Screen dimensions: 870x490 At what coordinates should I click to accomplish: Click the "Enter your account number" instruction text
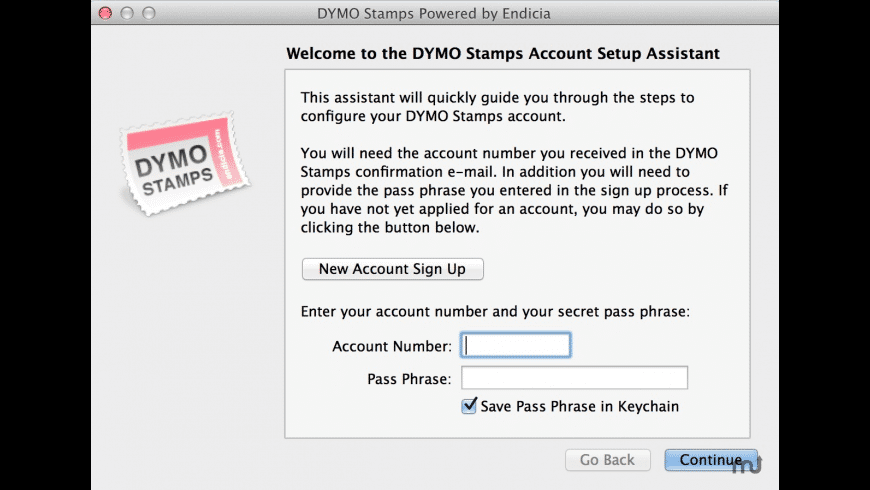point(495,312)
